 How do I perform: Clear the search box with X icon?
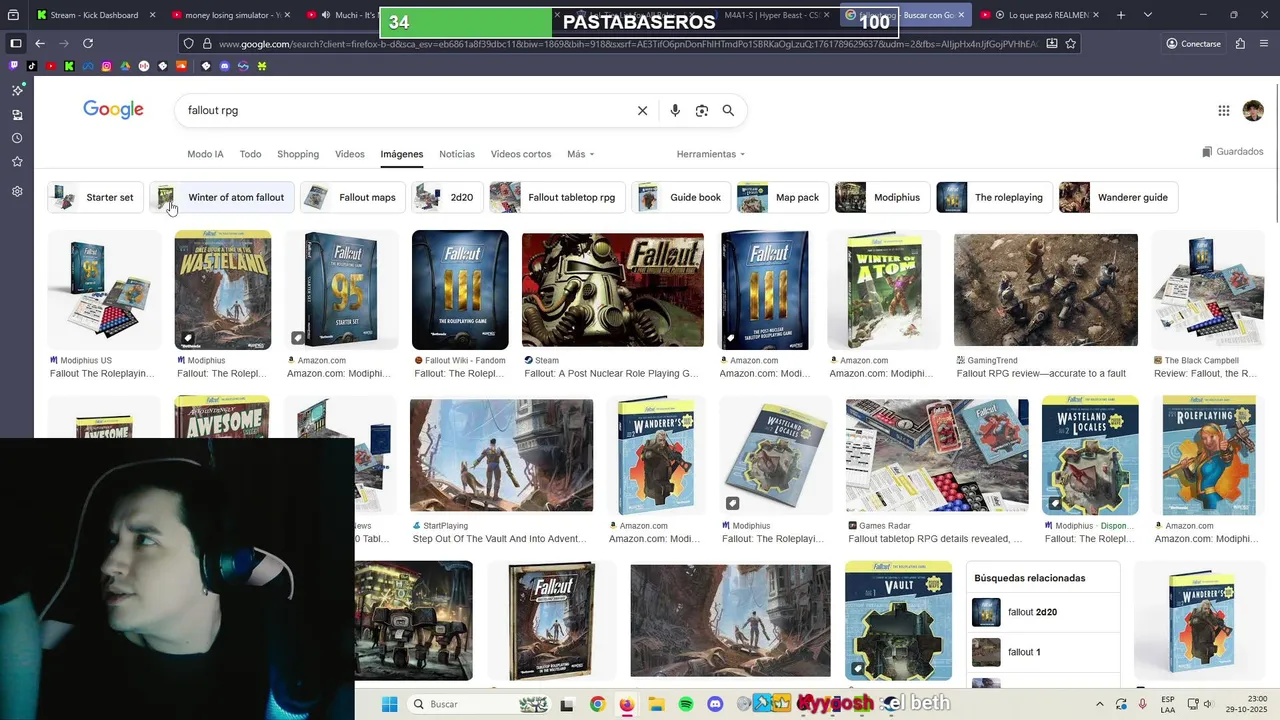(643, 111)
